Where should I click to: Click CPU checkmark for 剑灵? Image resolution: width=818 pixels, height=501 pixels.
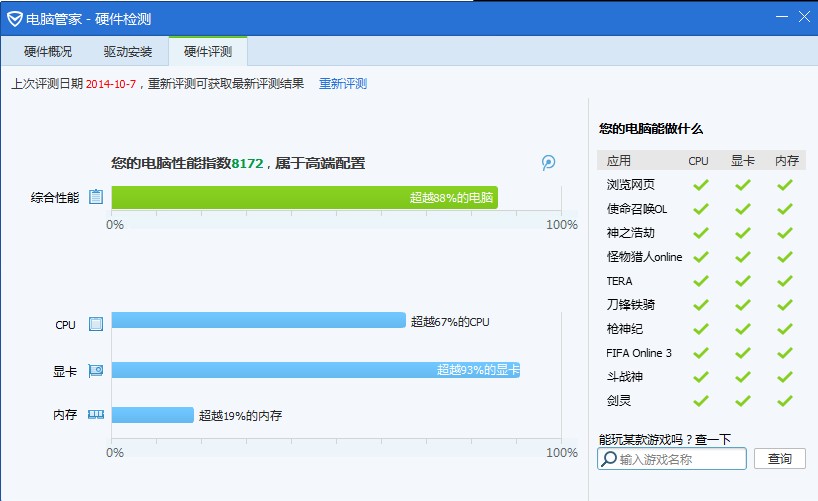[x=701, y=401]
